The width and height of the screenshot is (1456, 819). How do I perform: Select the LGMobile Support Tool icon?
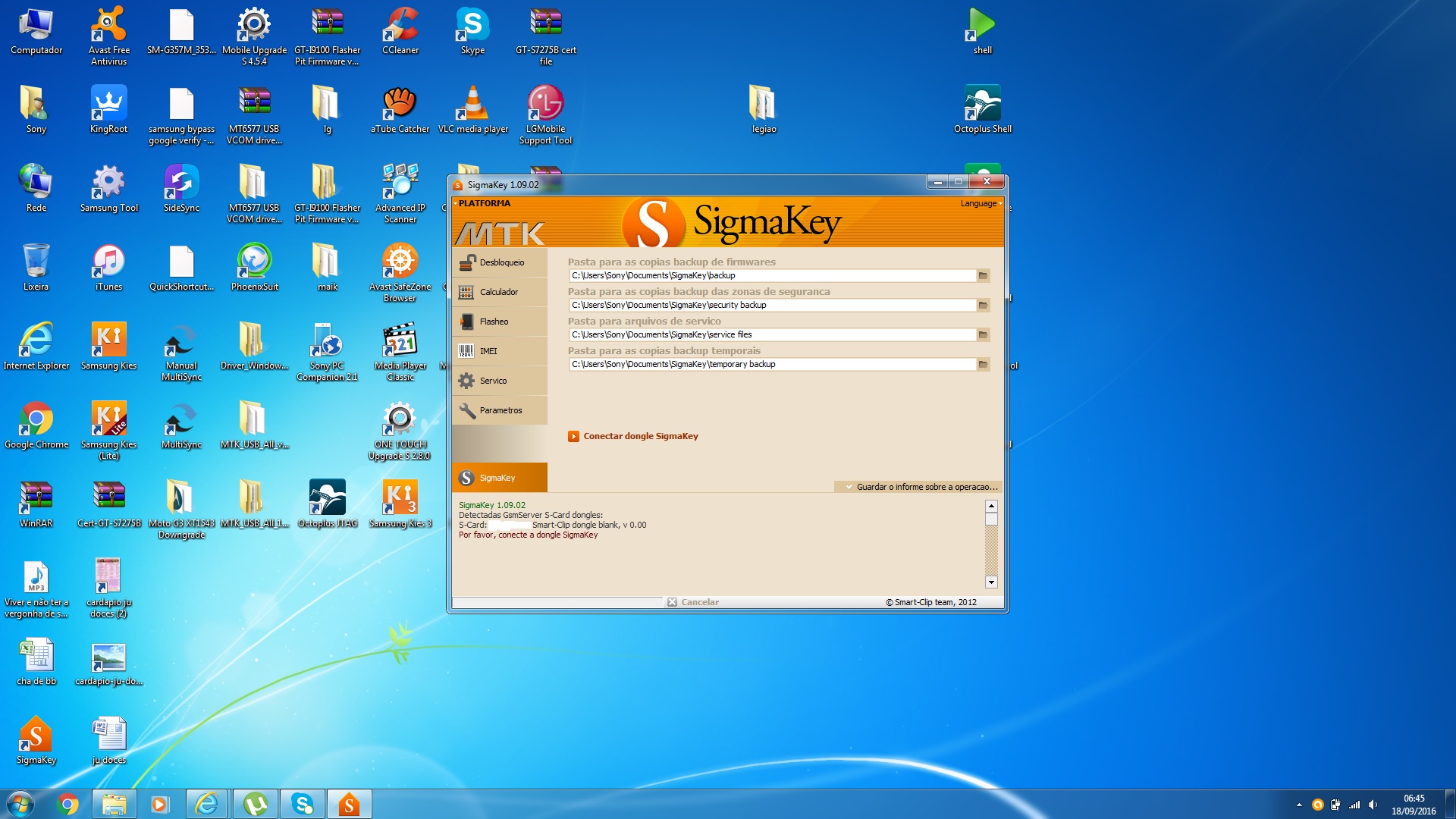[x=545, y=115]
